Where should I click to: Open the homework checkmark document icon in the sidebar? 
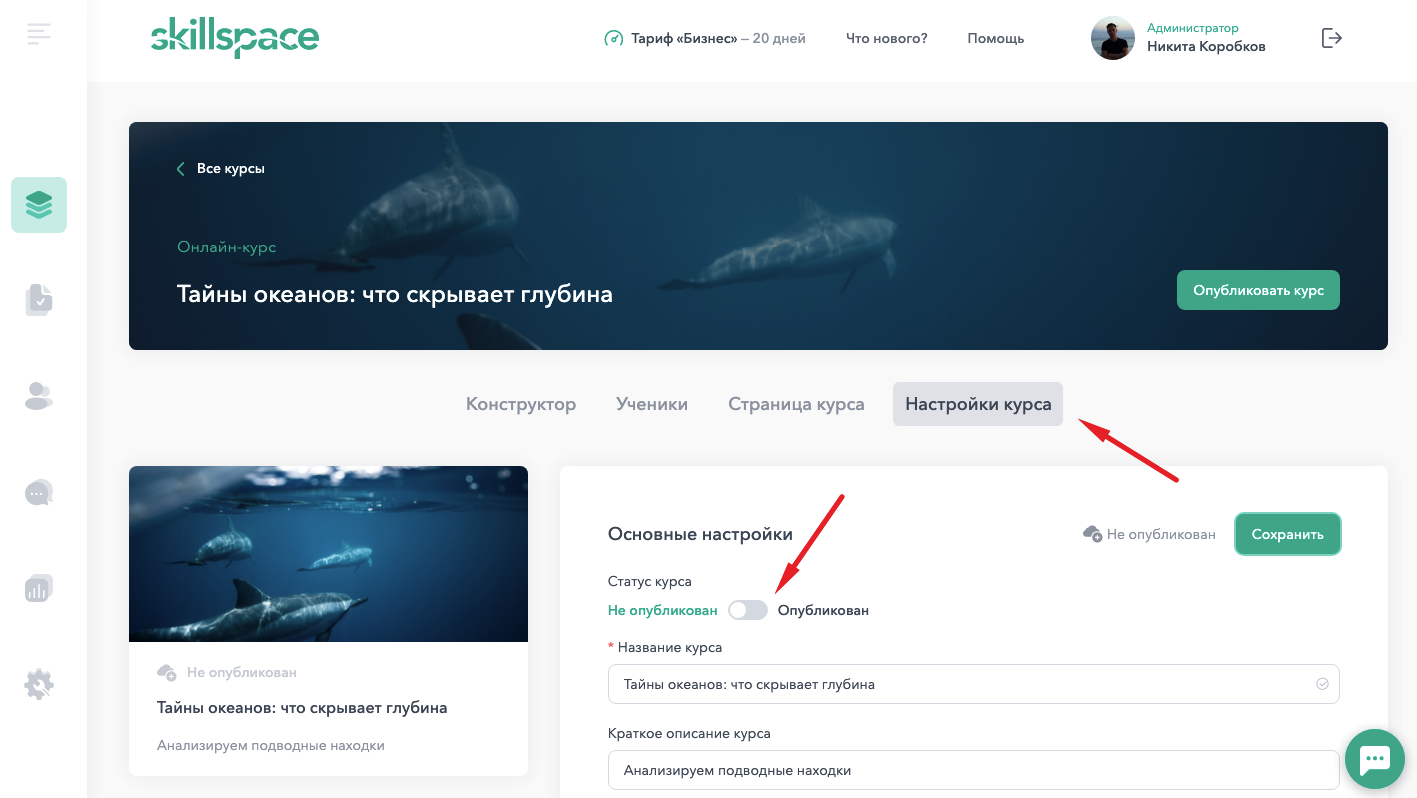(x=39, y=299)
